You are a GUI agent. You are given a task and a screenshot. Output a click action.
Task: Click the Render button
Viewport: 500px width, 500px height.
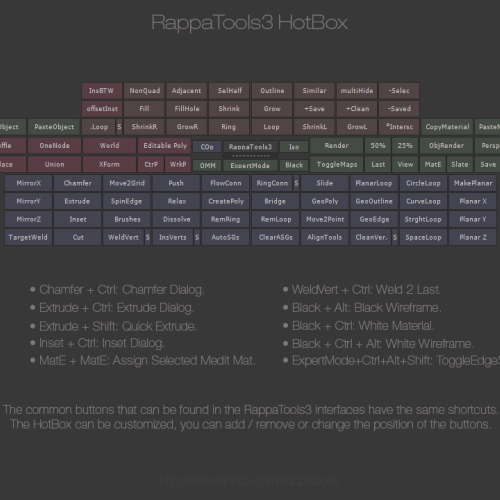[x=337, y=146]
